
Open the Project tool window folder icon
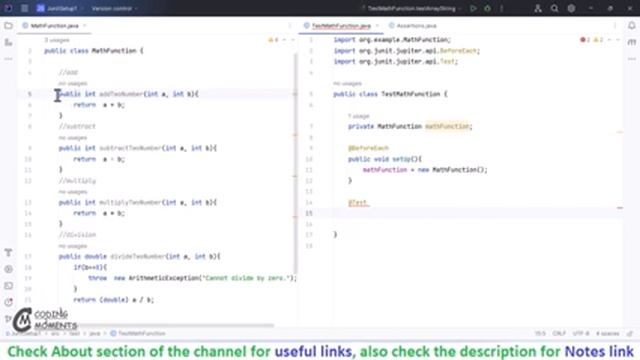tap(8, 26)
